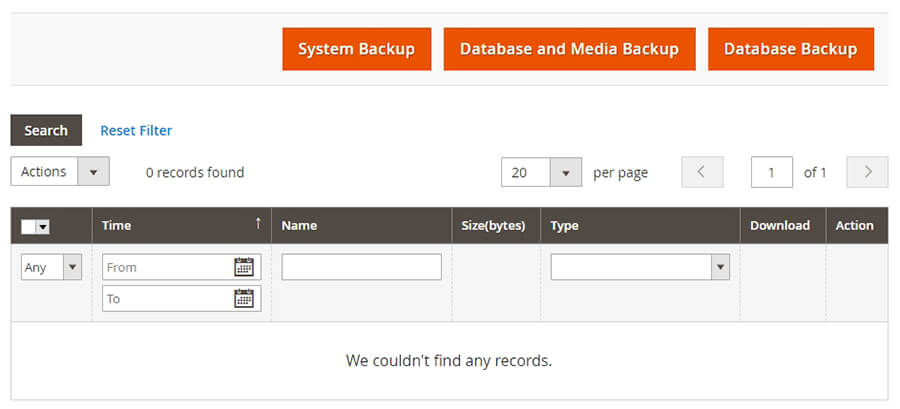Open calendar picker for To date
This screenshot has width=900, height=409.
pos(244,298)
